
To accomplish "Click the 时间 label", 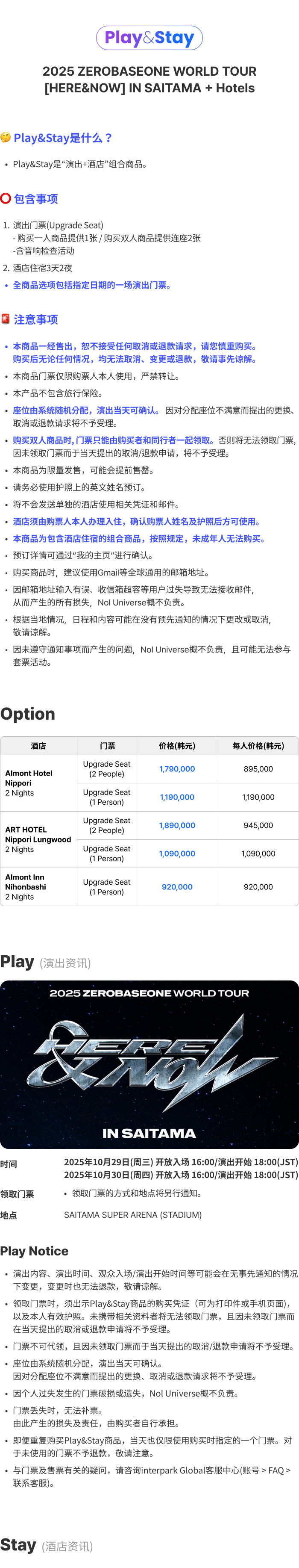I will tap(9, 1164).
